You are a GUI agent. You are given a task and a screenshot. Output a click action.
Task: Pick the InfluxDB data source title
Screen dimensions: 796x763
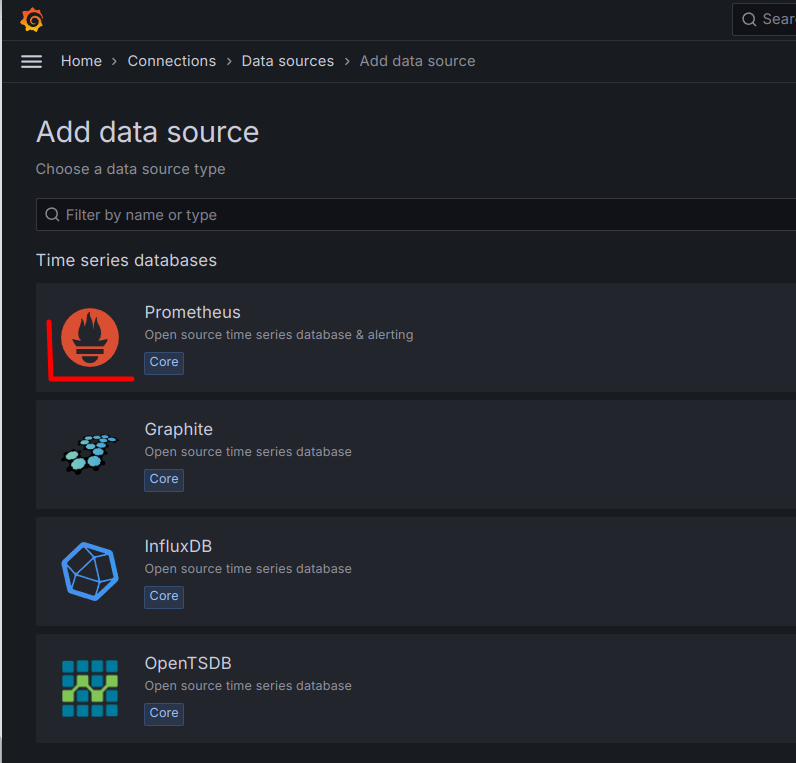pyautogui.click(x=178, y=546)
